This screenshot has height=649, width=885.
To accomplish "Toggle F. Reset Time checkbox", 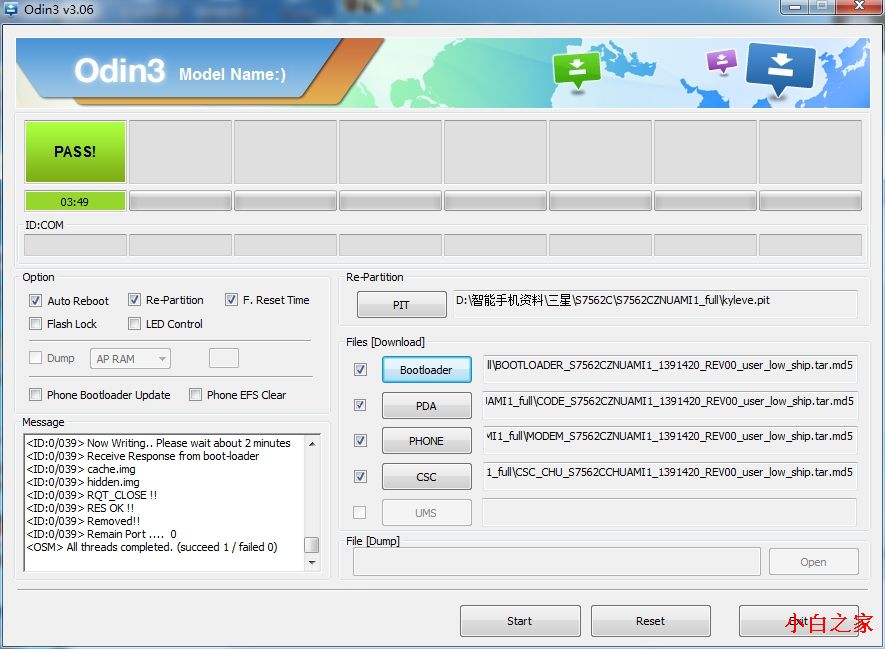I will [x=231, y=300].
